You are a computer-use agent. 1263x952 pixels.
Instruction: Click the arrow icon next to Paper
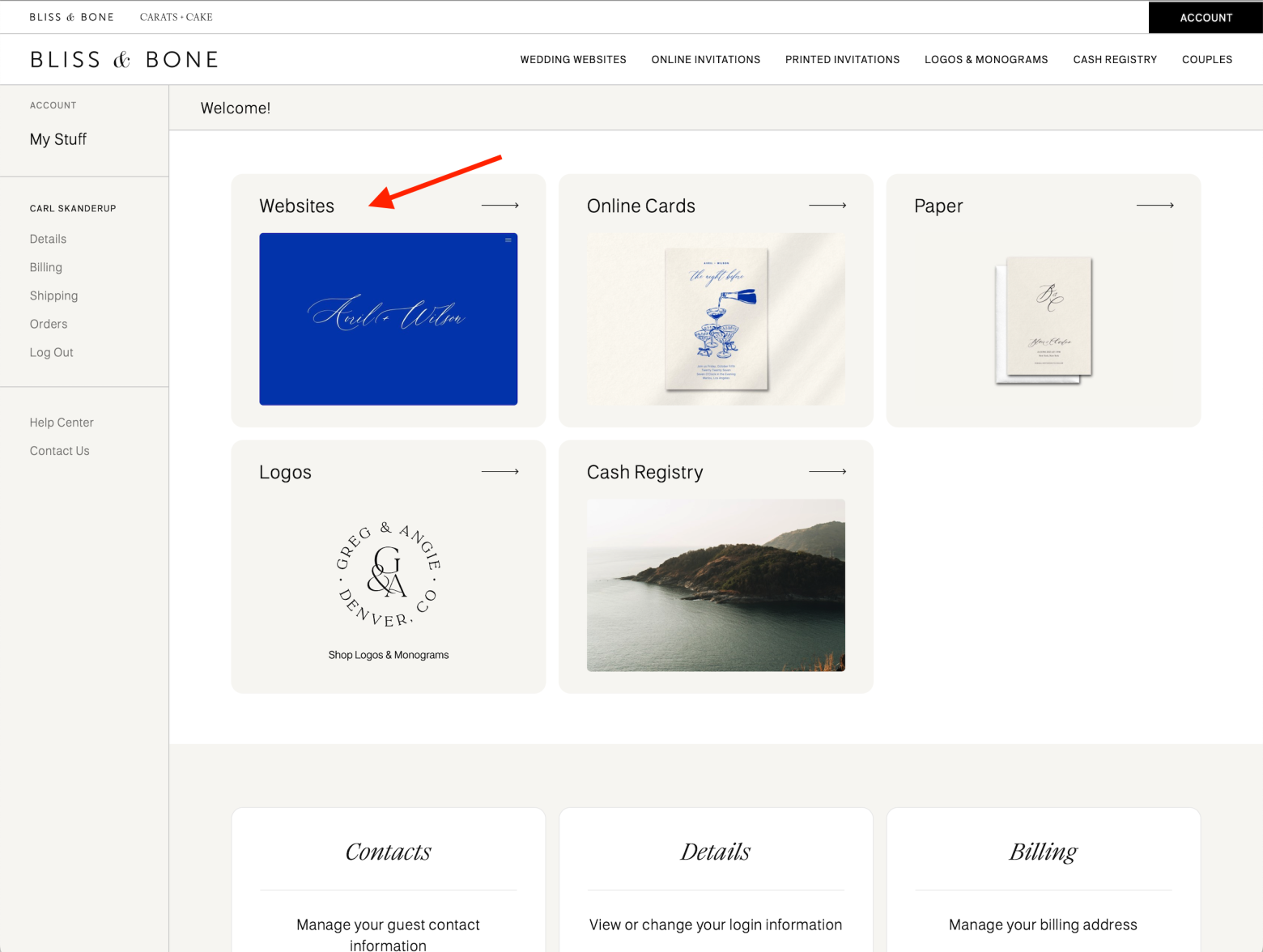point(1155,205)
